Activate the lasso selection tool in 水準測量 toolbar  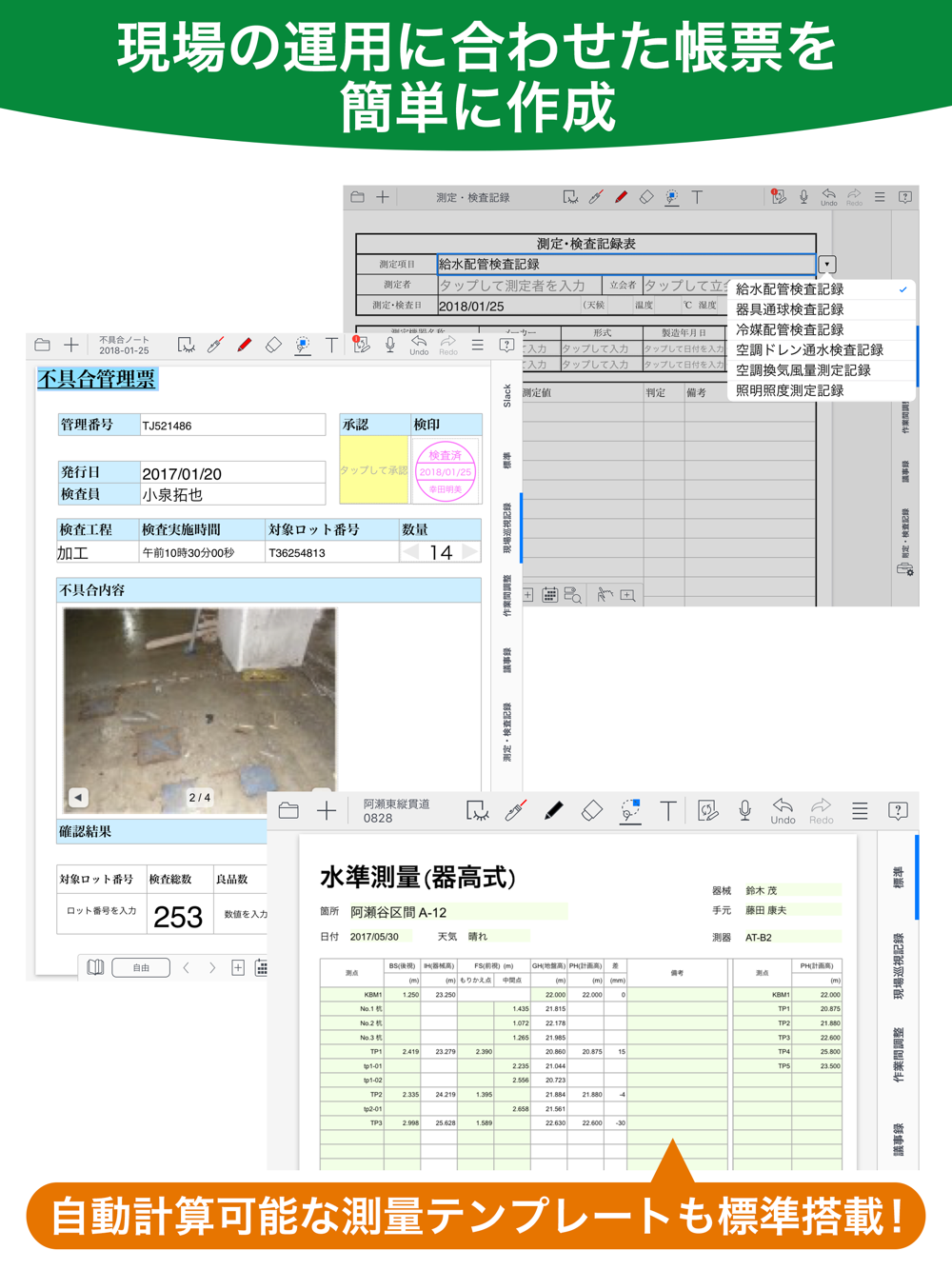click(x=630, y=810)
